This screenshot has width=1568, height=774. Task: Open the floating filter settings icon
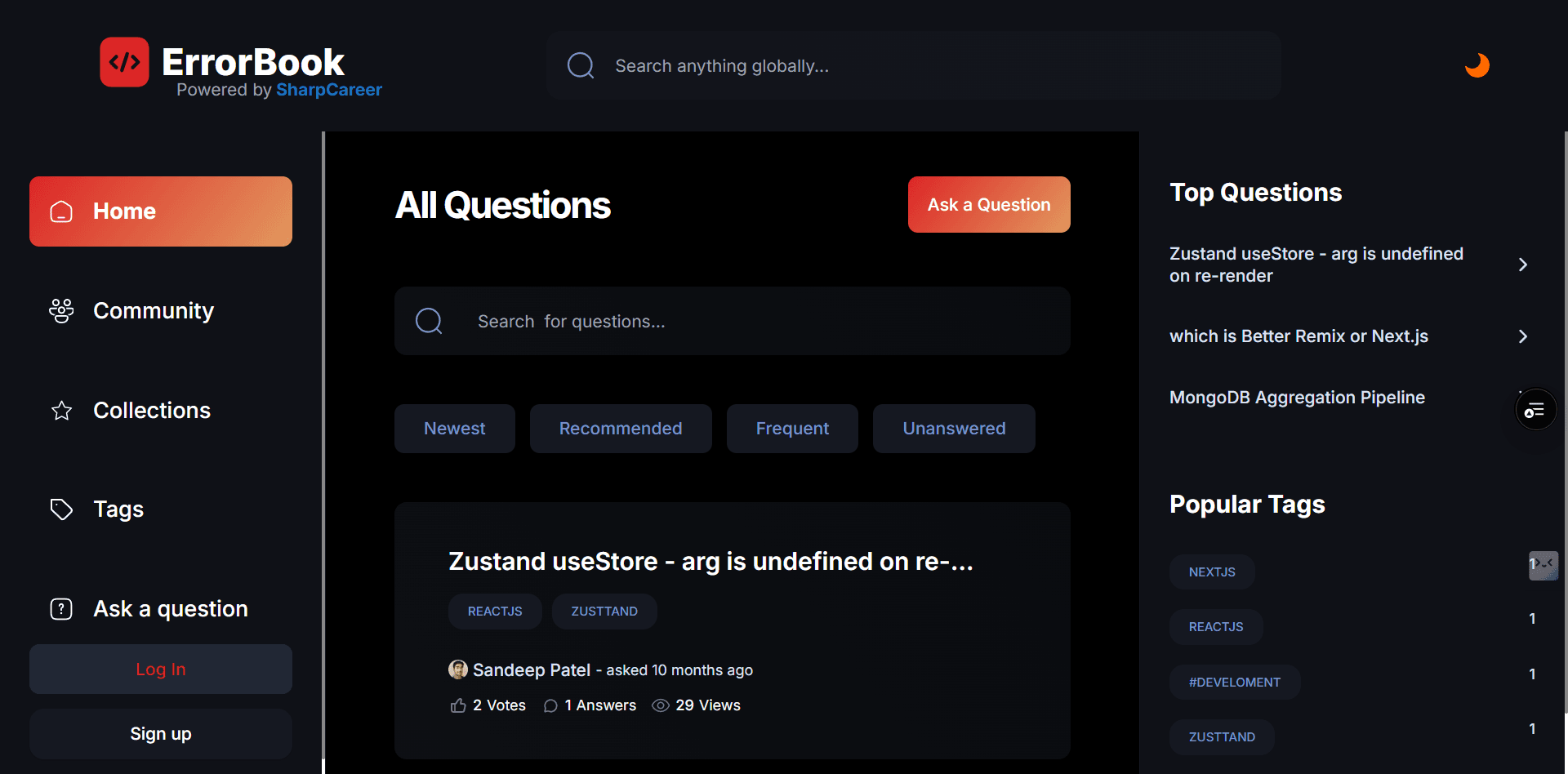tap(1535, 410)
